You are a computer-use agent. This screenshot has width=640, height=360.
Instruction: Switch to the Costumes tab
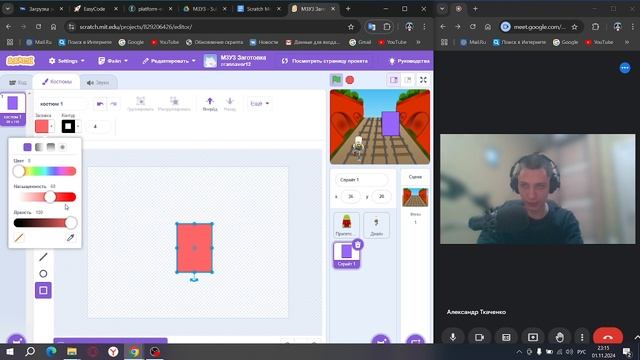(56, 82)
